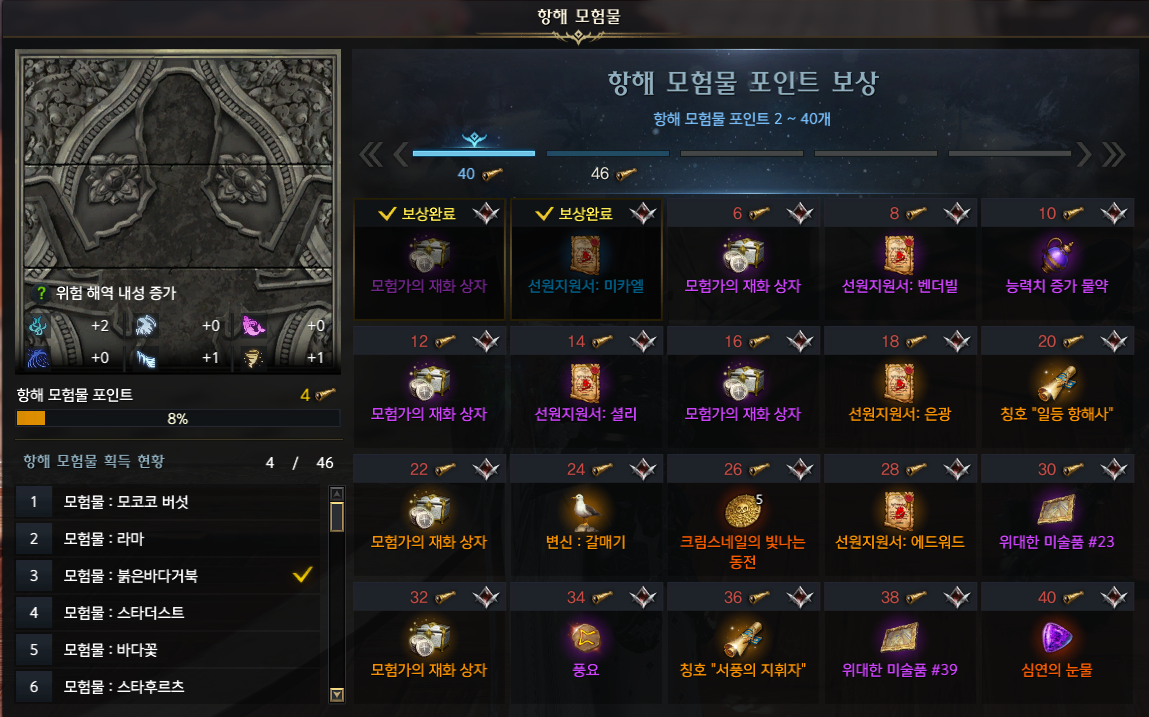The height and width of the screenshot is (717, 1149).
Task: Select list entry 모험물 : 모코코 버섯
Action: coord(168,501)
